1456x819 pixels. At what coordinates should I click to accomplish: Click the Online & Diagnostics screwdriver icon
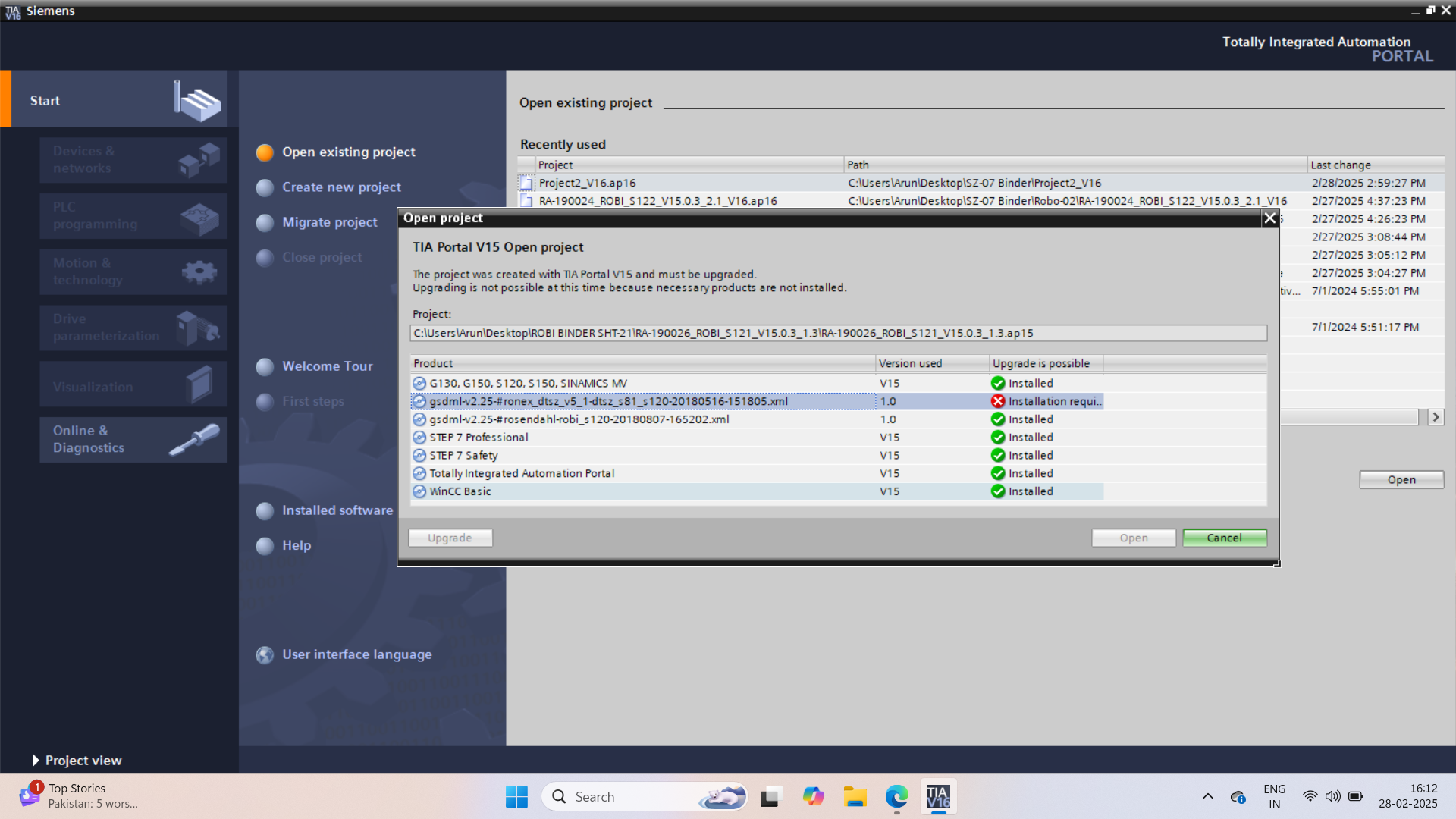coord(195,439)
